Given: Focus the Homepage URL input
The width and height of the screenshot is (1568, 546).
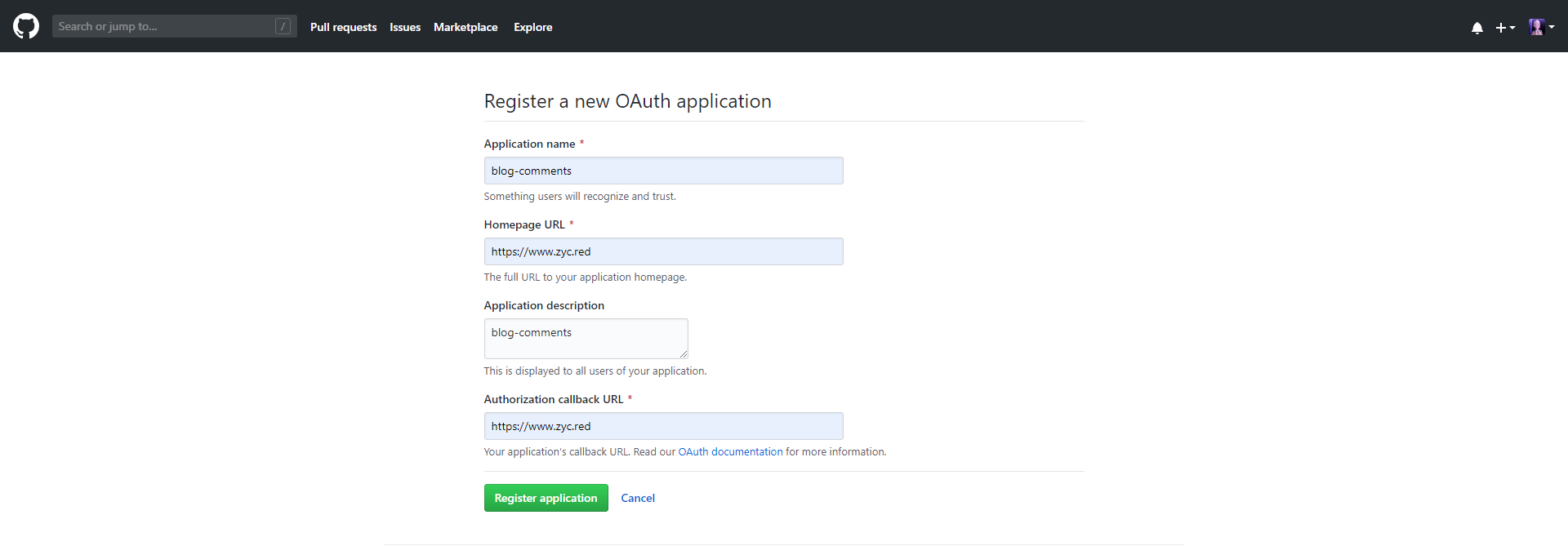Looking at the screenshot, I should 663,251.
